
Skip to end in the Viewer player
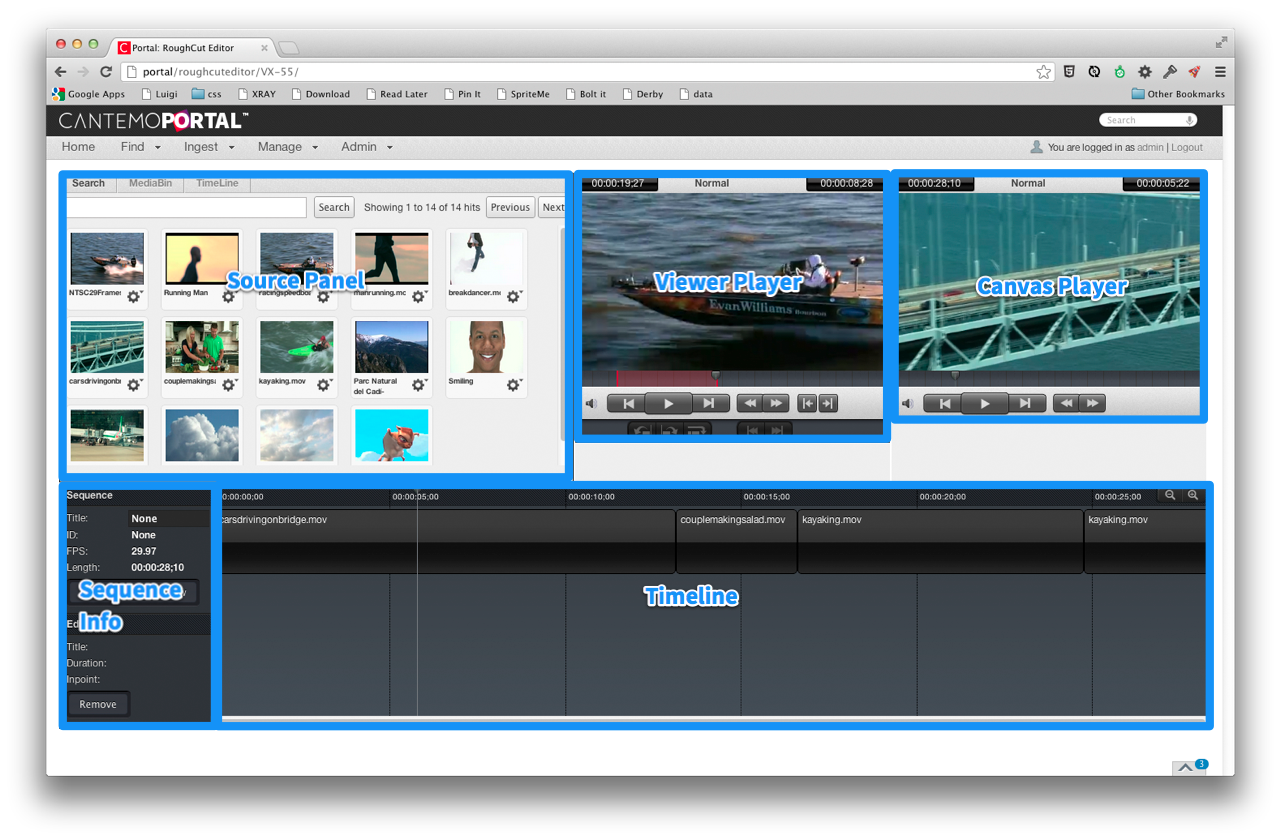(709, 403)
